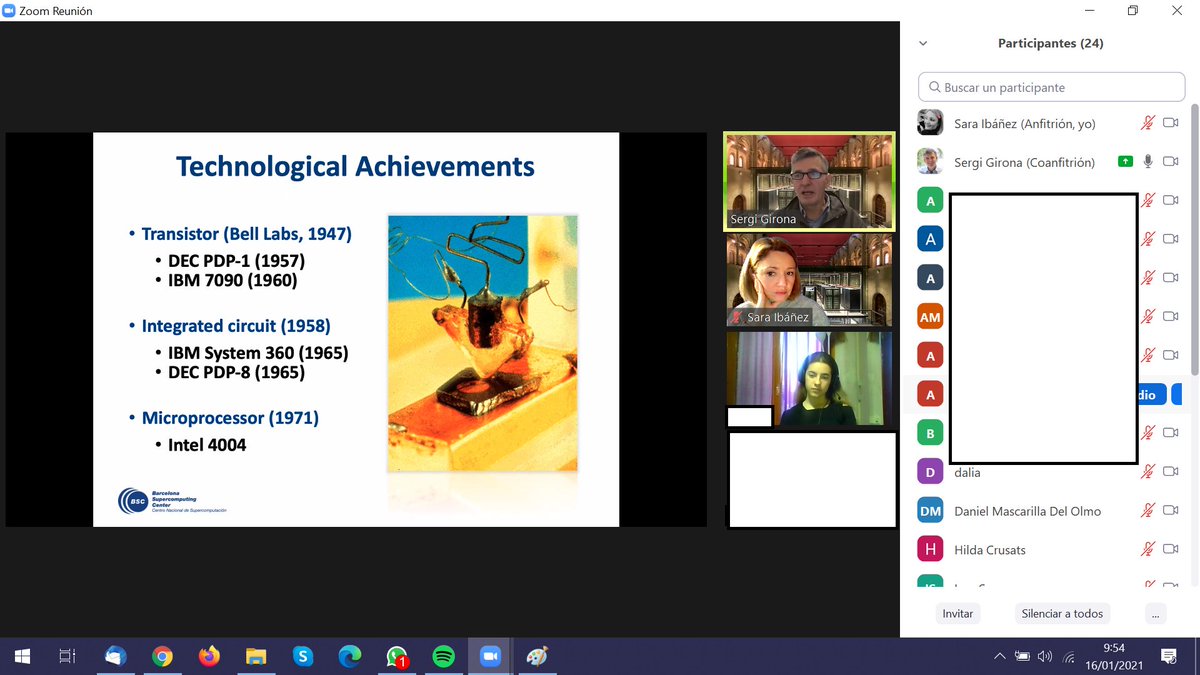Click muted microphone icon in the AM avatar row
This screenshot has height=675, width=1200.
click(1148, 317)
